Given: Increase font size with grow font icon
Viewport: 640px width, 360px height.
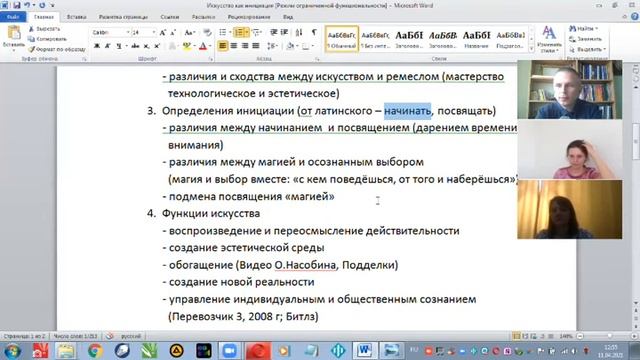Looking at the screenshot, I should pos(163,32).
